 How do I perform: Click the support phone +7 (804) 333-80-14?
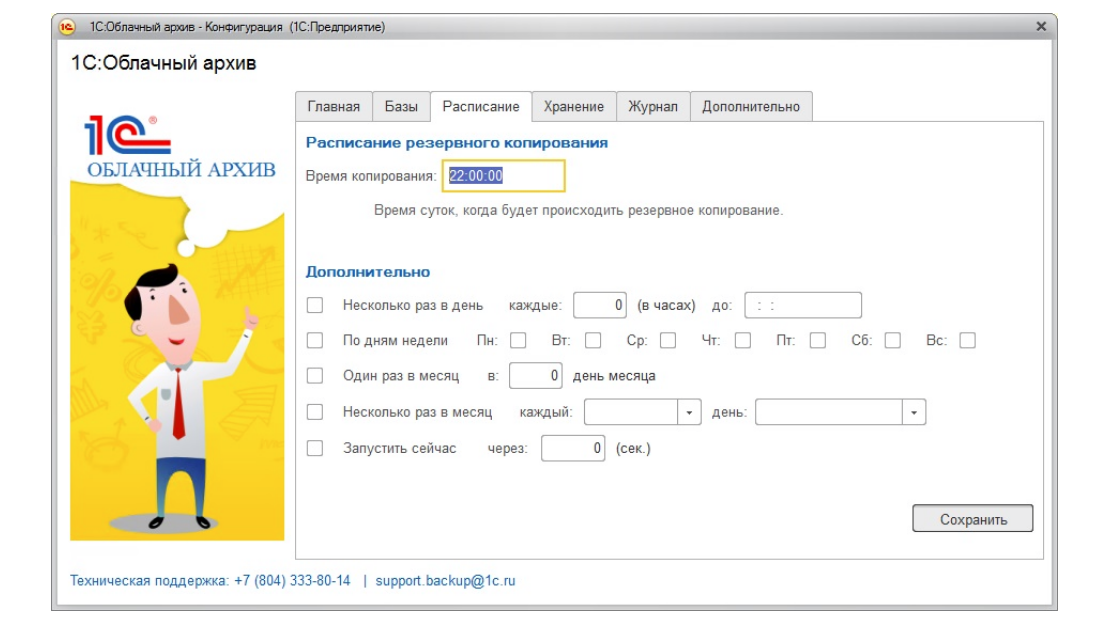tap(292, 580)
